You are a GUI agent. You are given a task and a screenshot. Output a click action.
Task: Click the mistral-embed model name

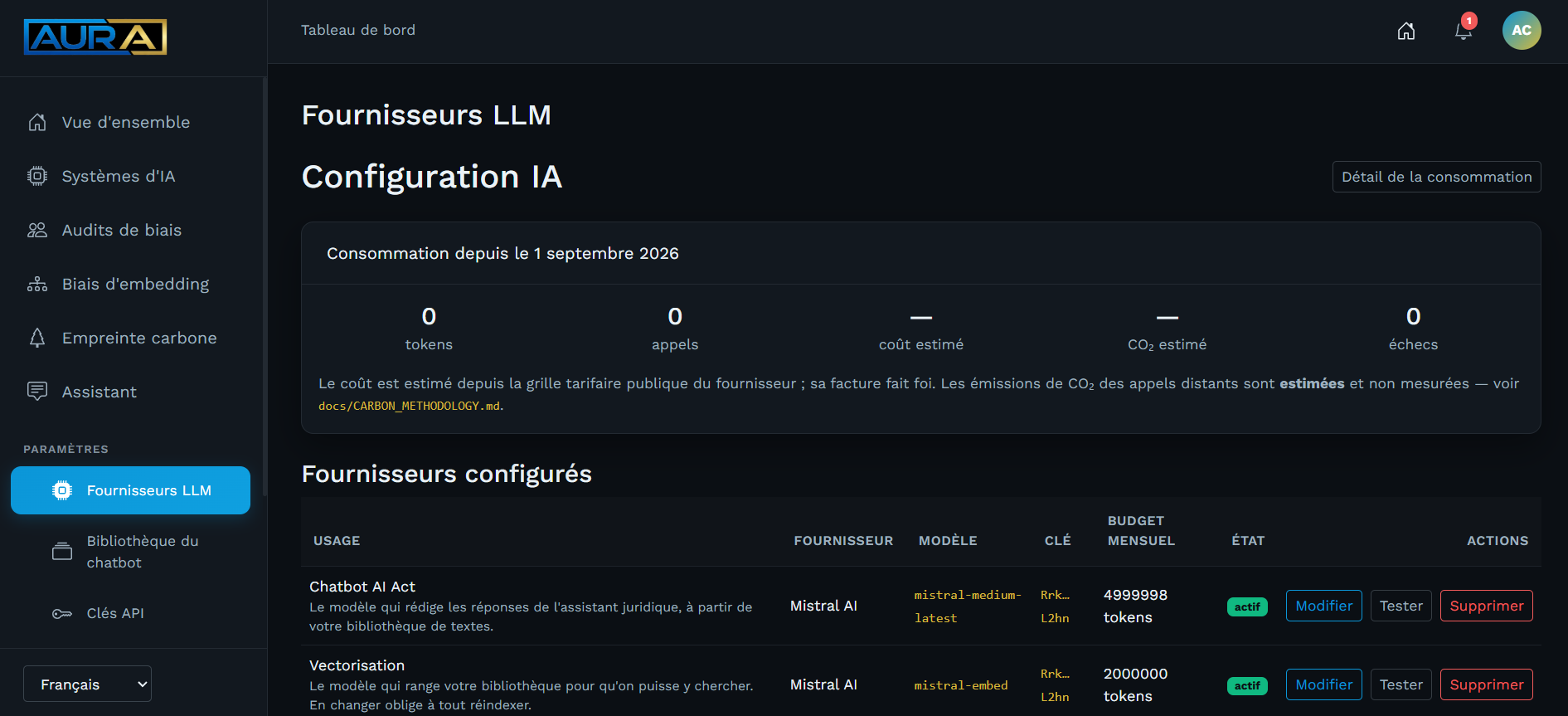[961, 685]
